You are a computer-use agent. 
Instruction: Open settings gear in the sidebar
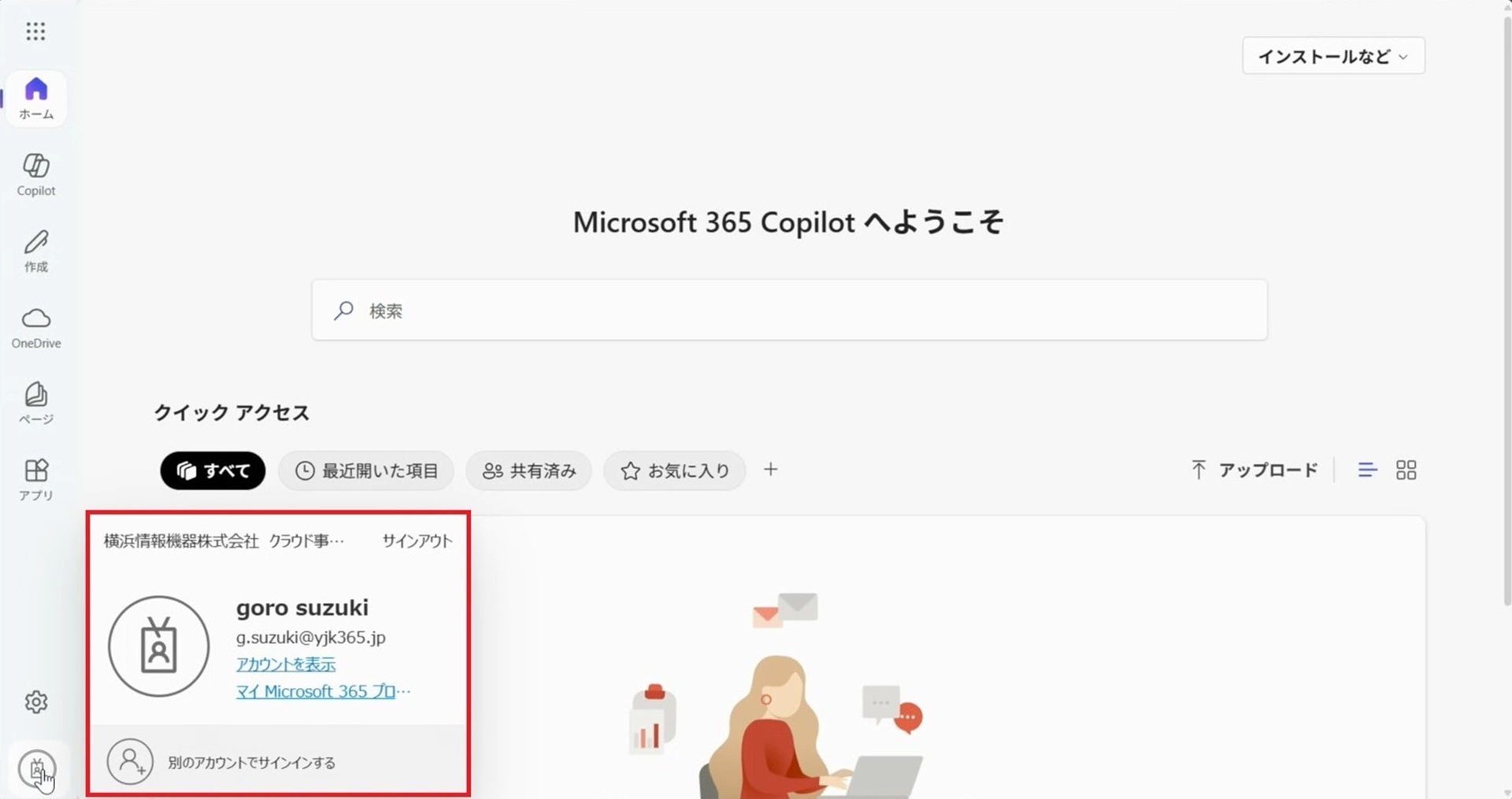click(x=36, y=701)
